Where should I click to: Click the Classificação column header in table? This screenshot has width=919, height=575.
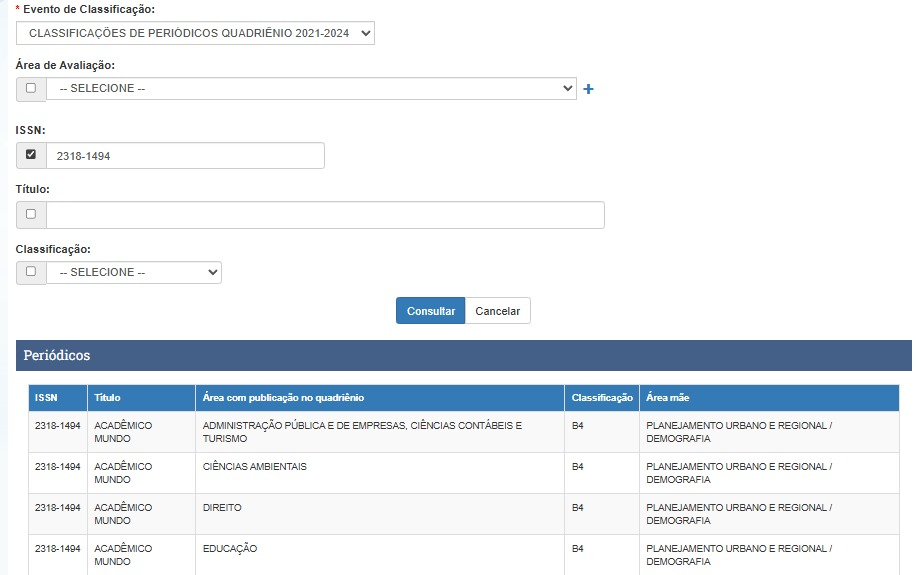click(602, 398)
